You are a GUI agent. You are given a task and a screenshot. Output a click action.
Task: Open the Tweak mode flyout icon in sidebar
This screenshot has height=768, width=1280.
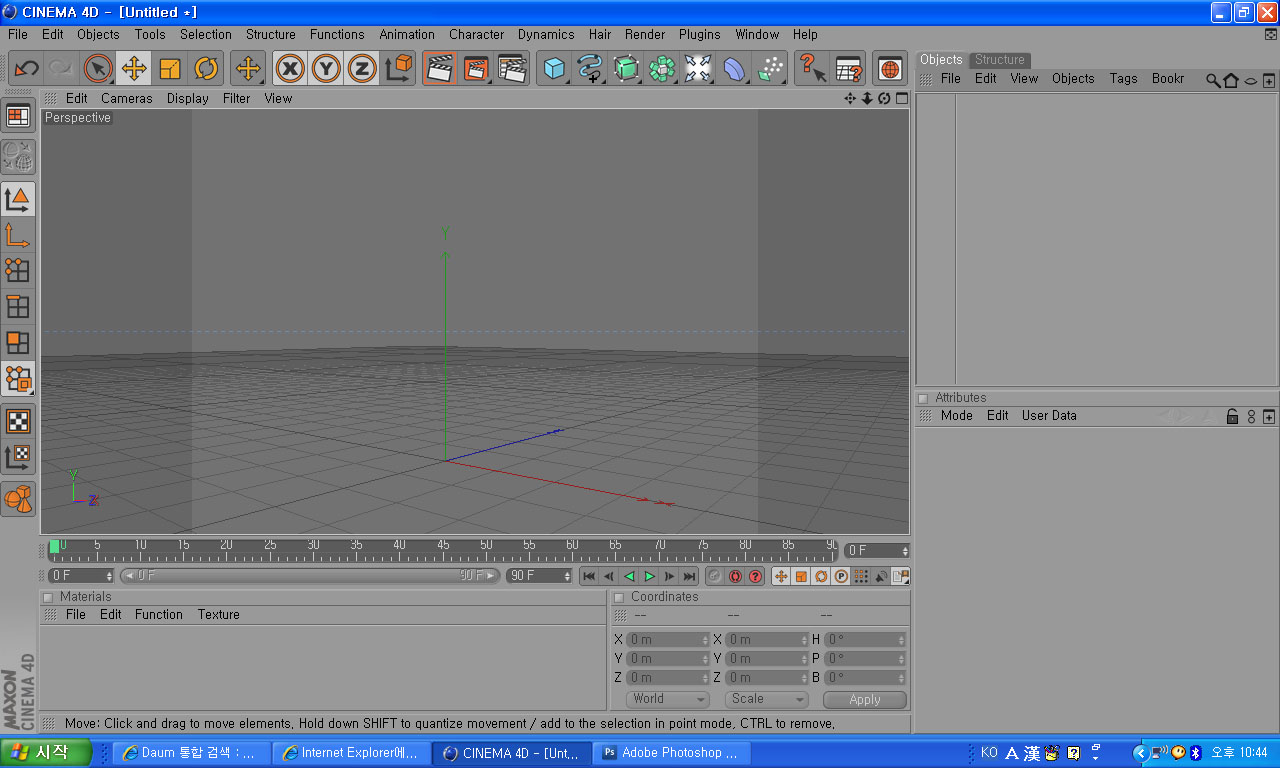[x=18, y=379]
